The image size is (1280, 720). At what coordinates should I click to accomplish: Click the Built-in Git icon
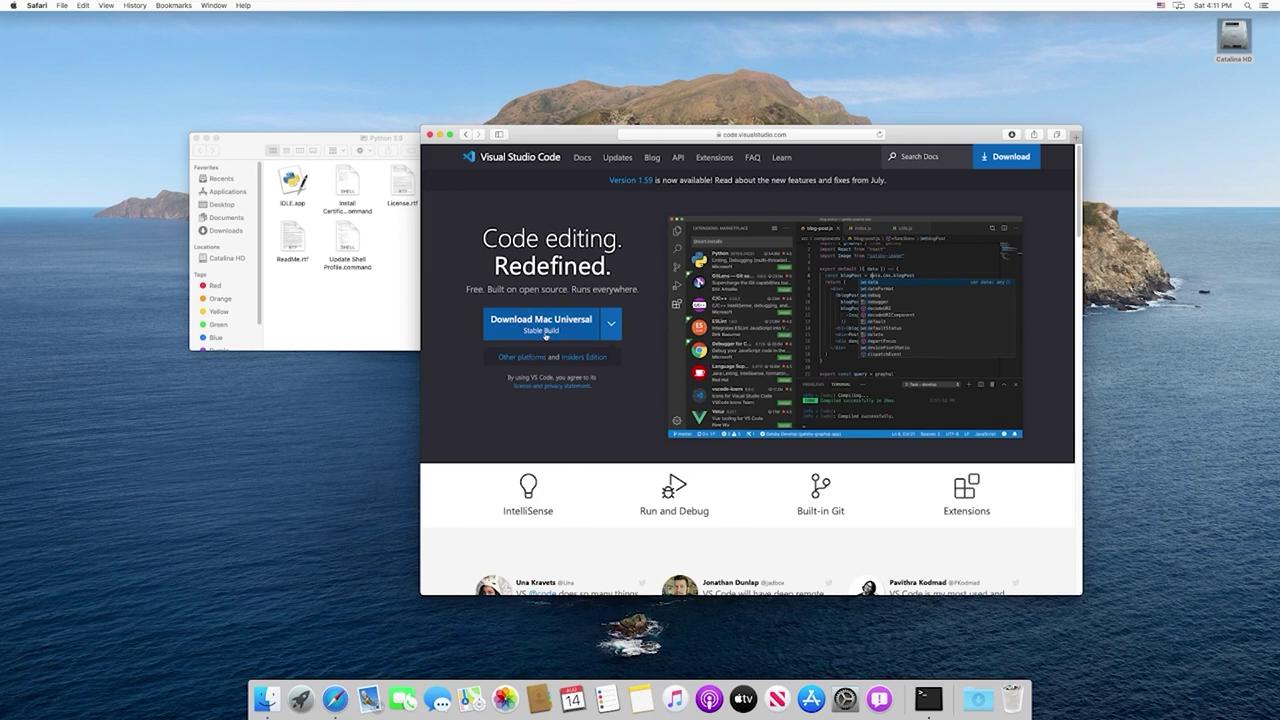tap(820, 486)
